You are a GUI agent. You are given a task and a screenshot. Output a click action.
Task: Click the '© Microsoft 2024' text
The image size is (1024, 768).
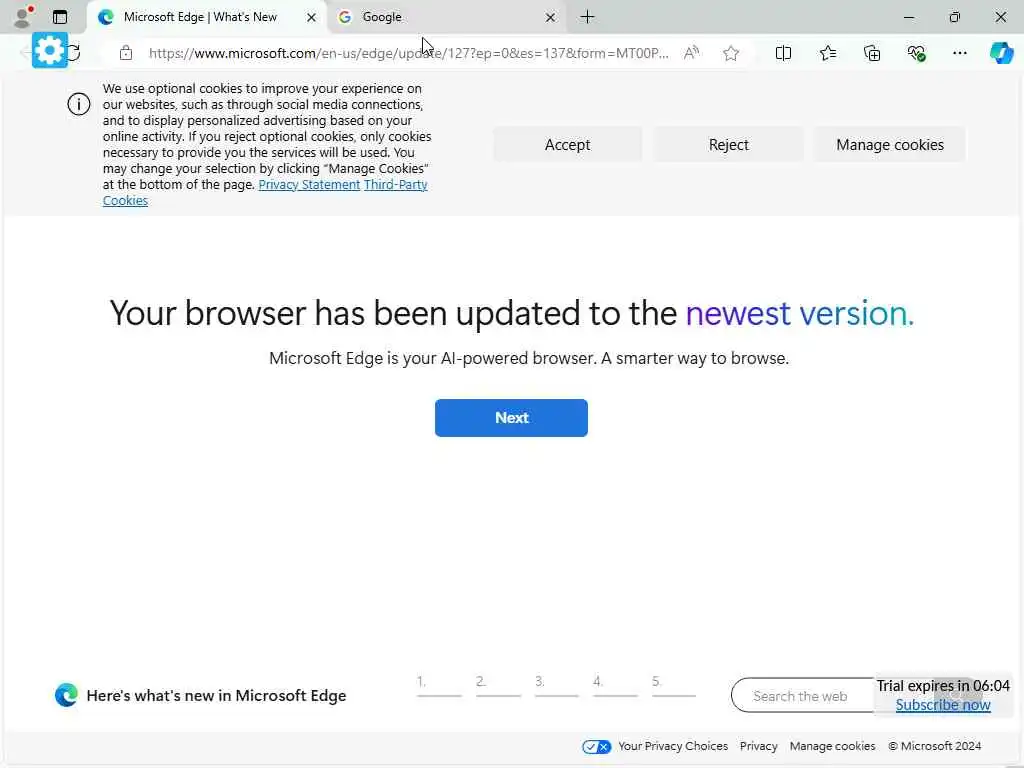(935, 746)
